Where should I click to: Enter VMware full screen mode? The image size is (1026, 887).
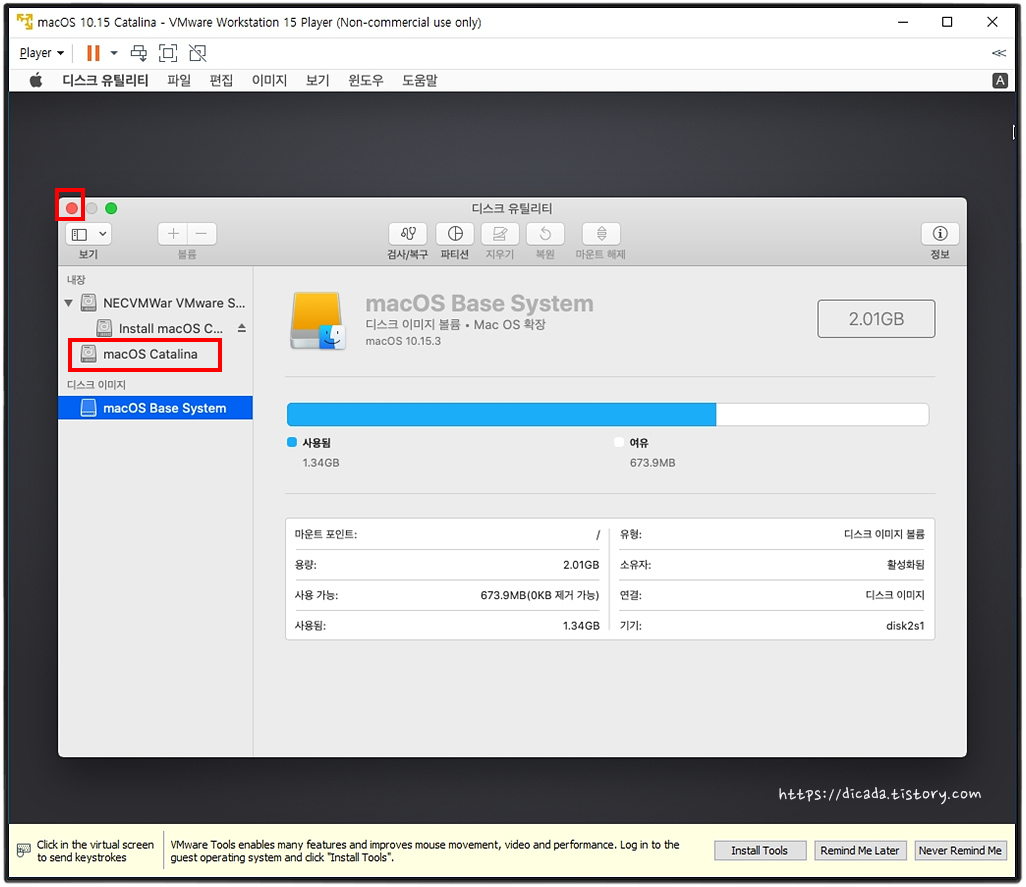coord(168,53)
